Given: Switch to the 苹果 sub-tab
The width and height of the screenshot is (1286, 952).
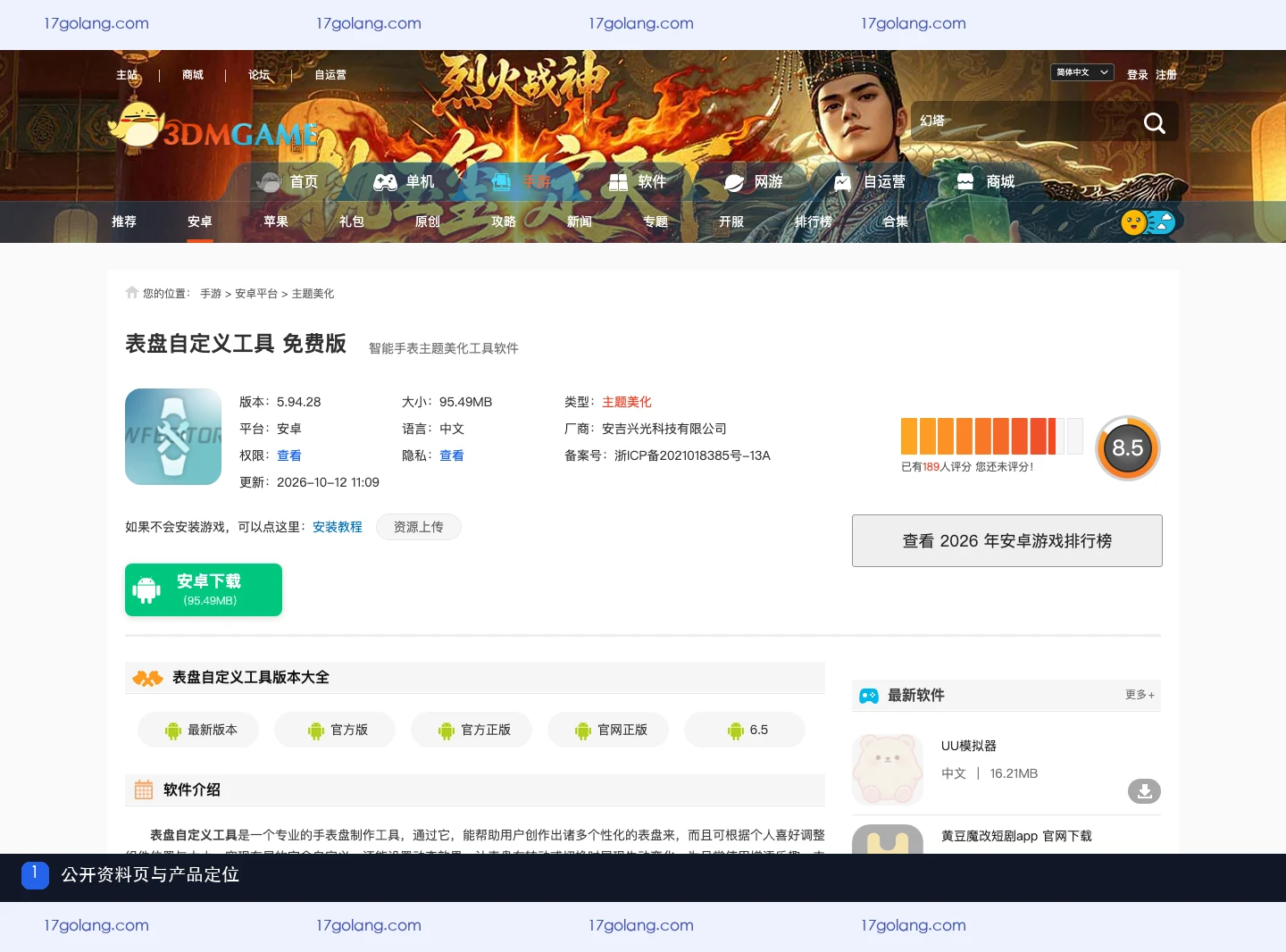Looking at the screenshot, I should point(276,221).
